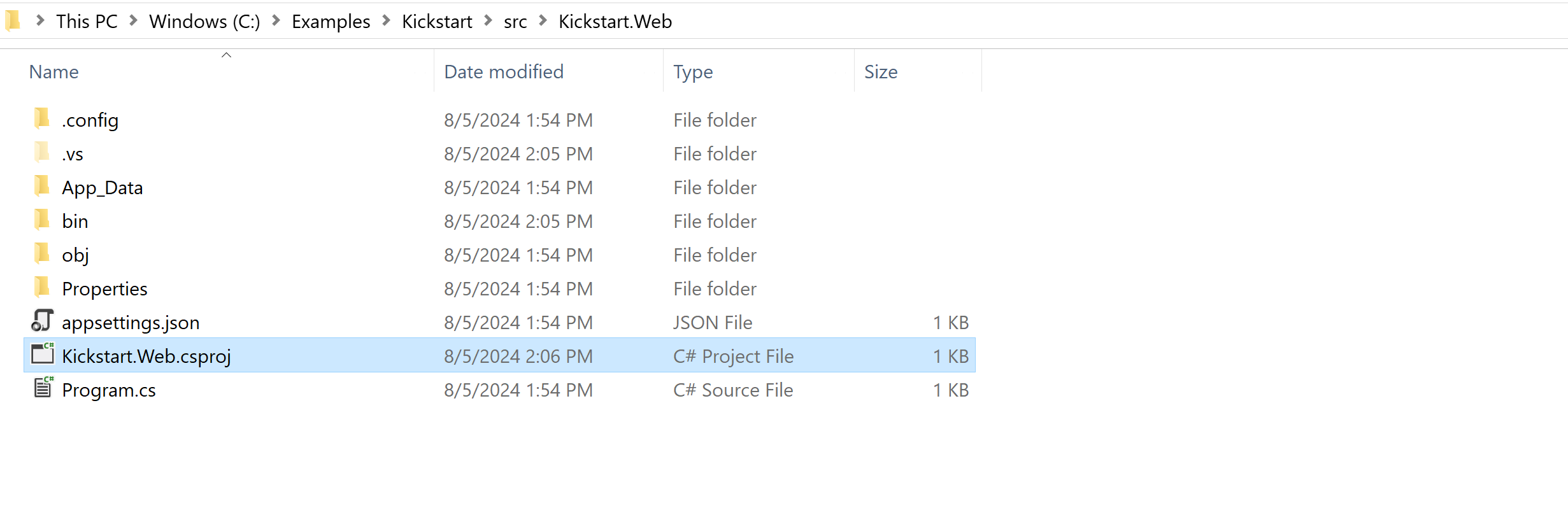Screen dimensions: 1568x515
Task: Select the Program.cs file name
Action: pyautogui.click(x=109, y=390)
